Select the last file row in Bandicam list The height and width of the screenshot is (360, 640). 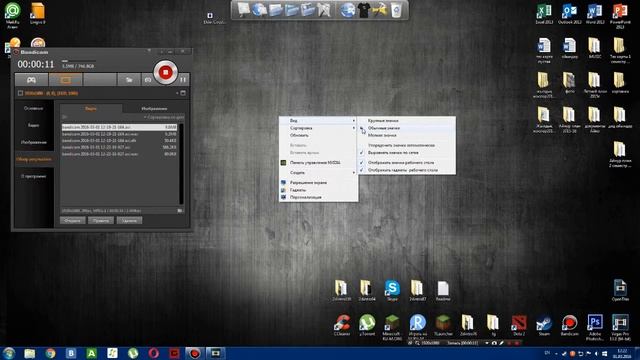(x=119, y=154)
